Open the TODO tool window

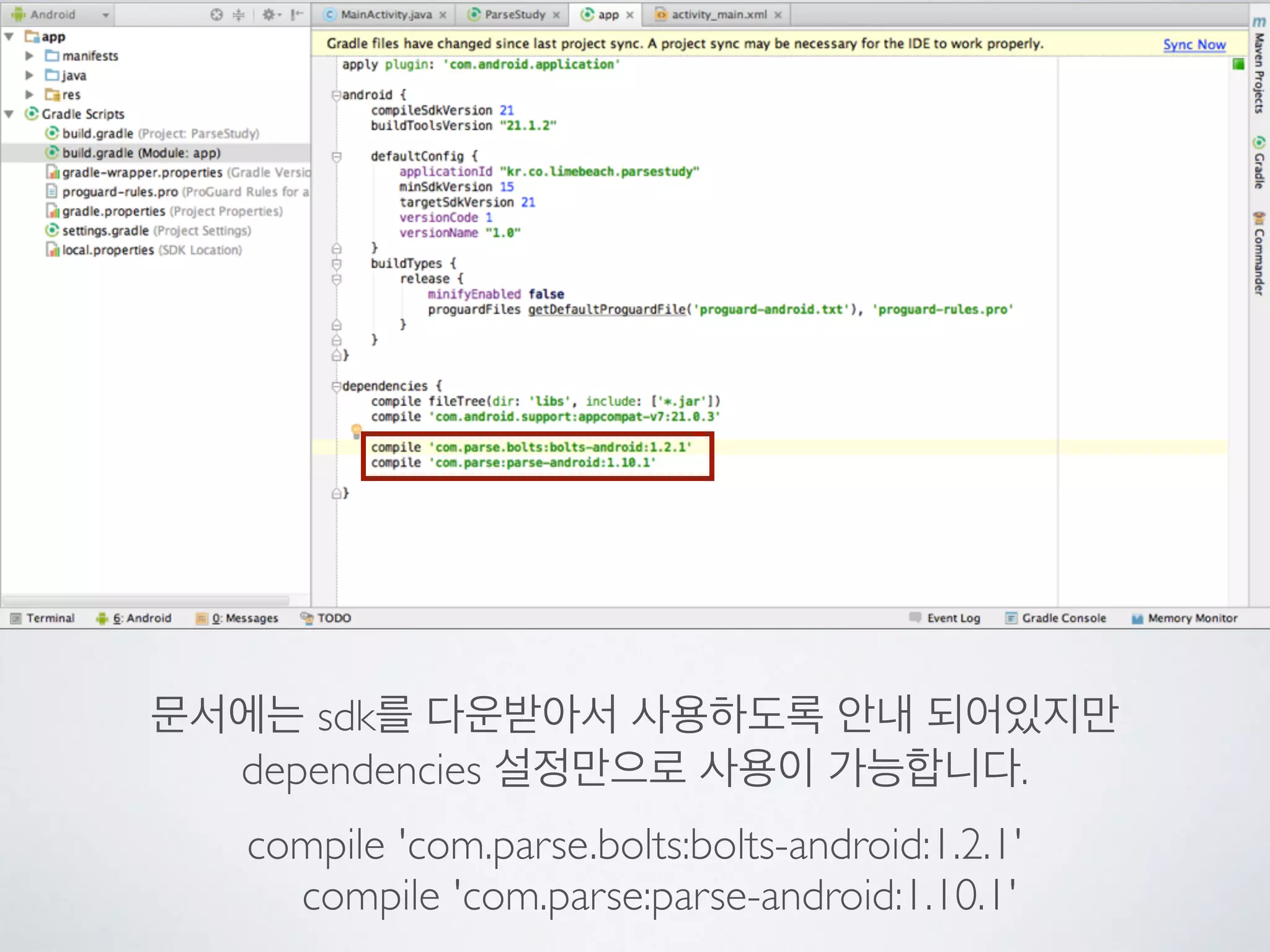click(x=326, y=618)
